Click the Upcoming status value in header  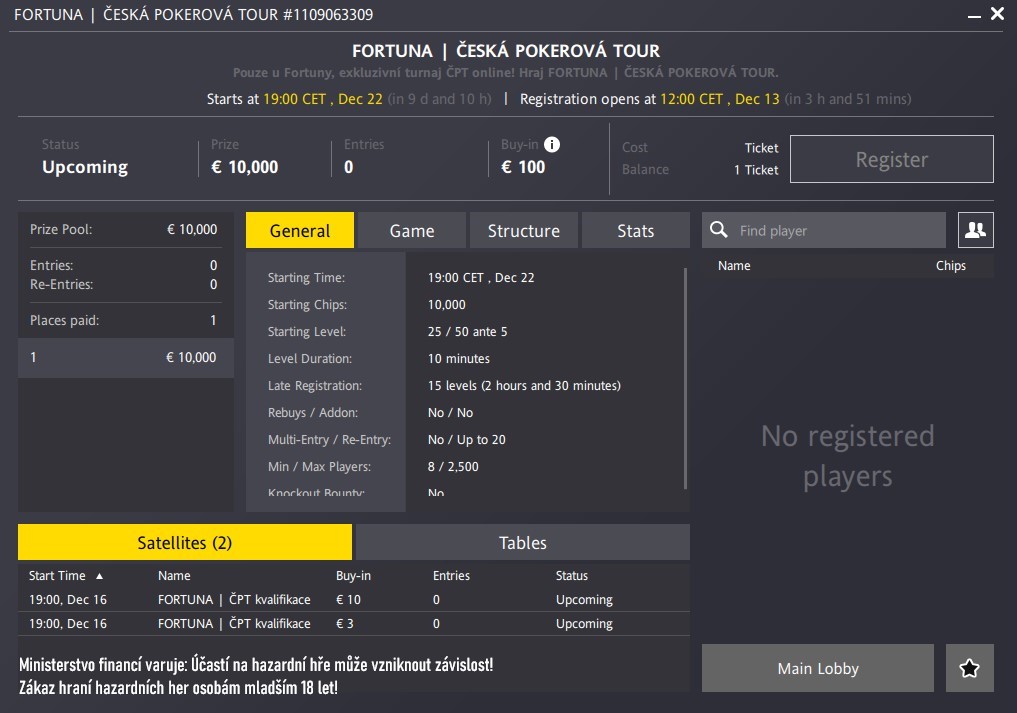85,167
